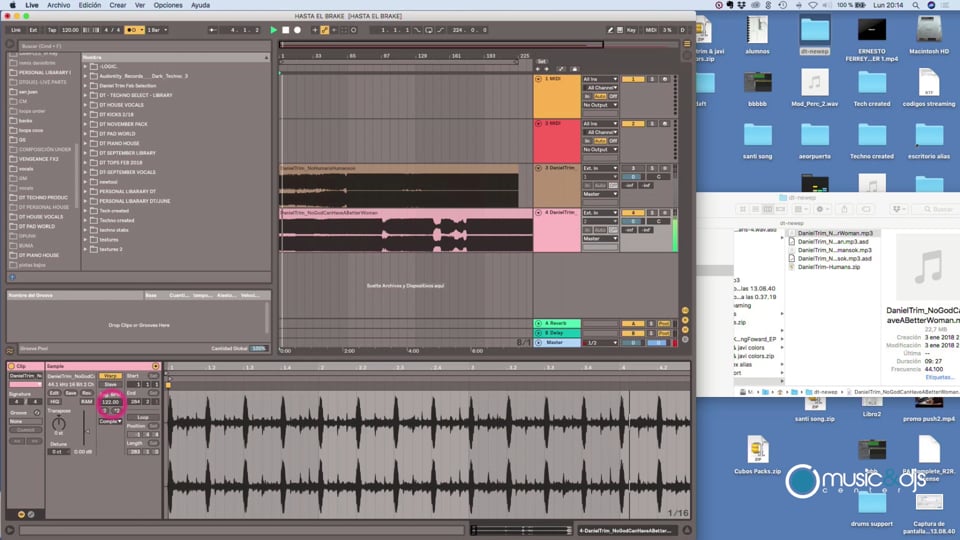960x540 pixels.
Task: Expand the DT PAD WORLD folder
Action: click(85, 133)
